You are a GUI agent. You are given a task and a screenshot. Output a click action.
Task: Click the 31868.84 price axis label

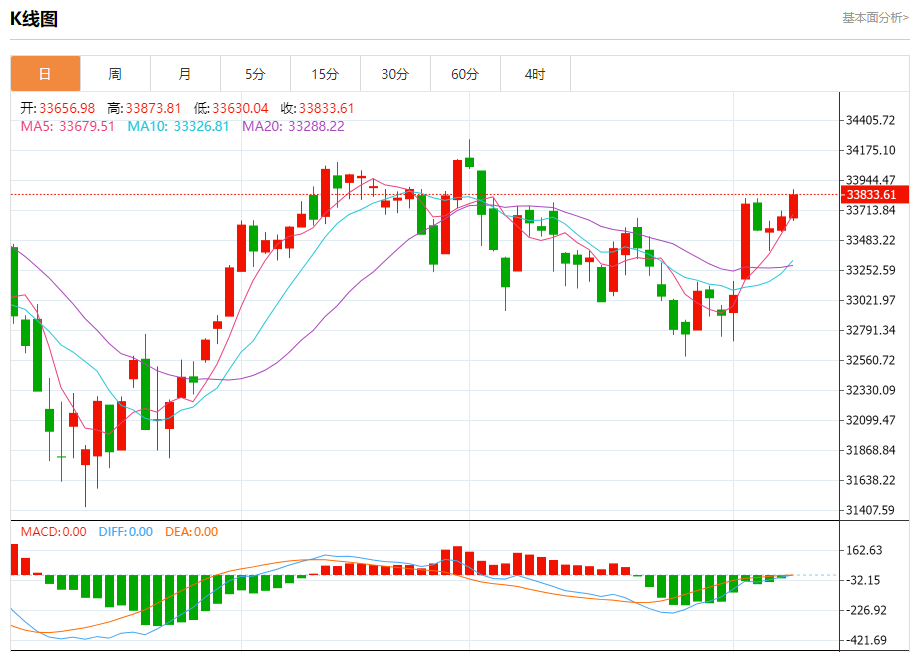tap(871, 451)
